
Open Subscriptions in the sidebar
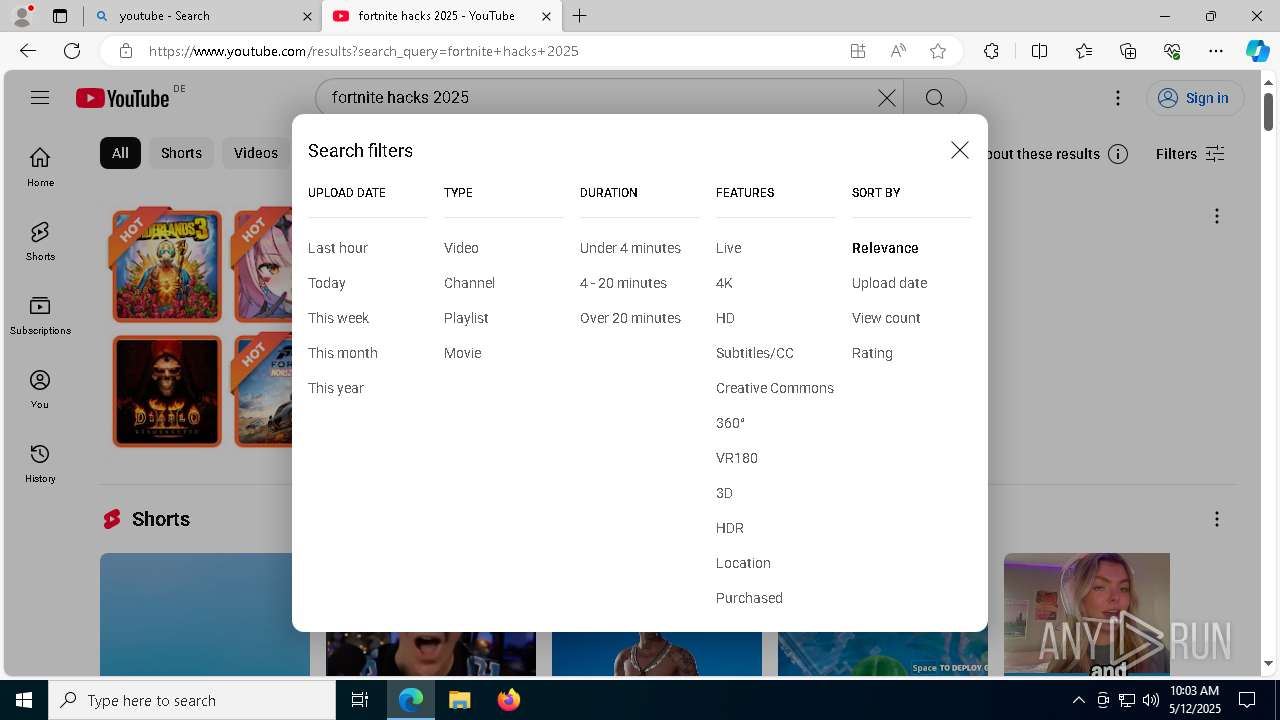point(40,315)
